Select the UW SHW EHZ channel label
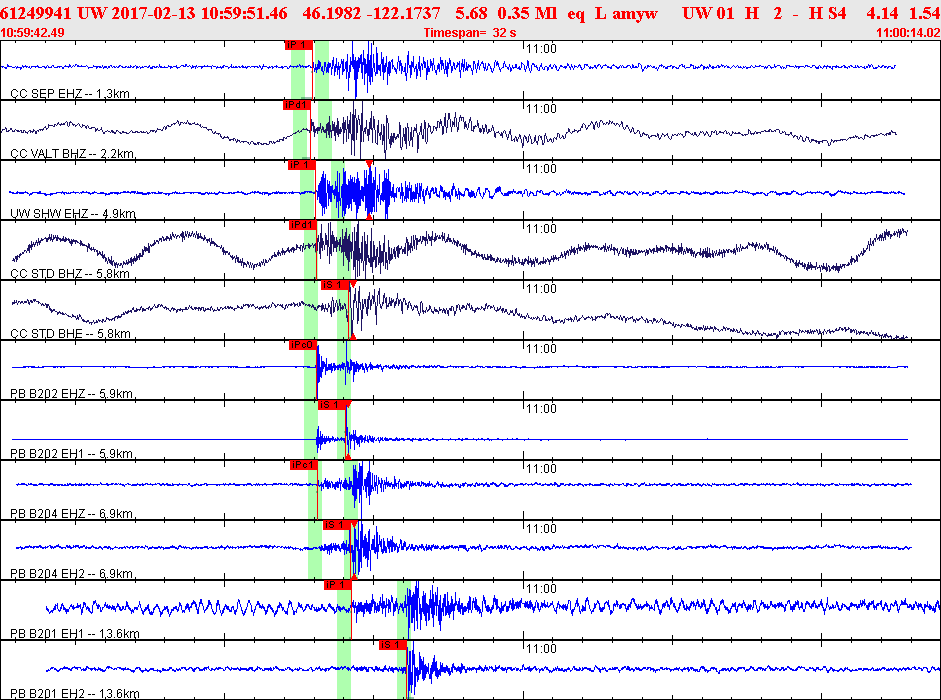 [72, 213]
